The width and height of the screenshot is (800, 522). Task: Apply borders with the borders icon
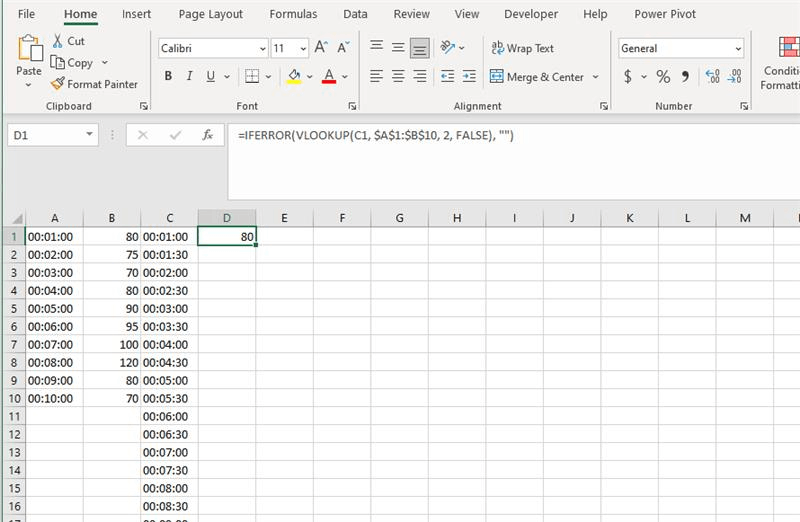252,77
